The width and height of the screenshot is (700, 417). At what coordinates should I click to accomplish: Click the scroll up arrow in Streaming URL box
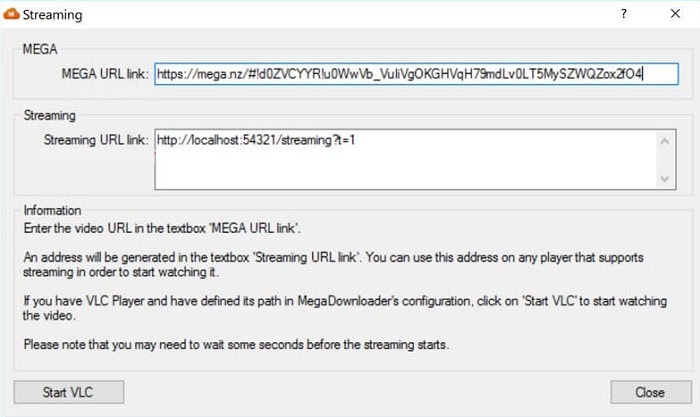coord(665,142)
